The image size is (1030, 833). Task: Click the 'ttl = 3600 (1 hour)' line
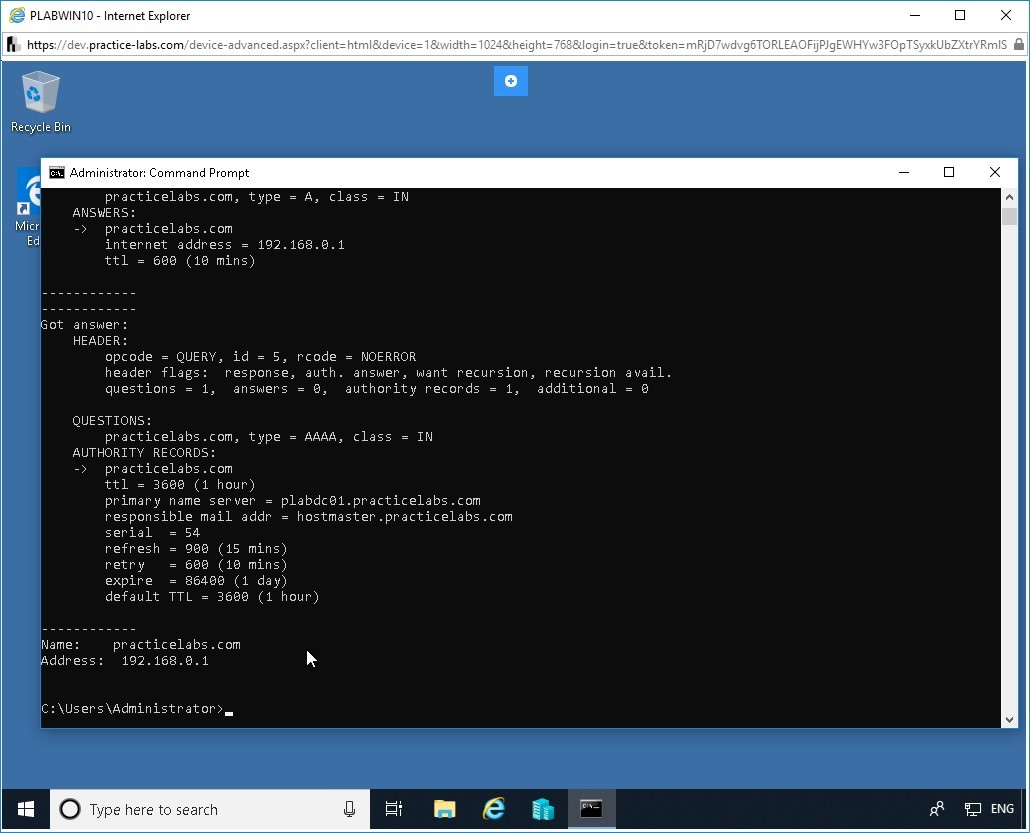[x=179, y=485]
